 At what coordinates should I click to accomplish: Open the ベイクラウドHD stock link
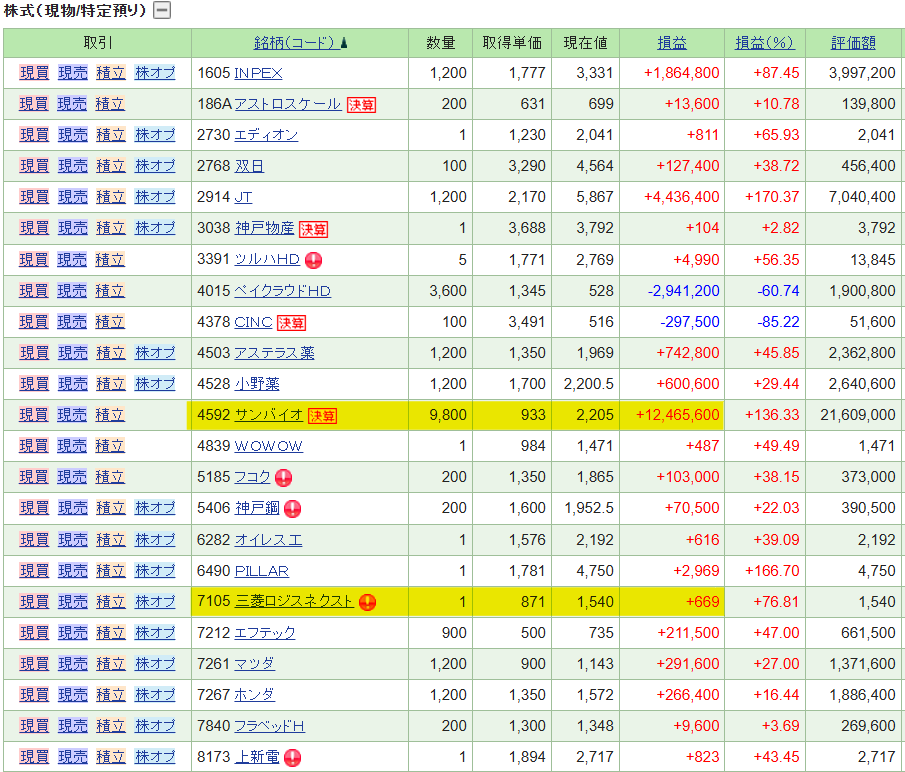coord(282,291)
